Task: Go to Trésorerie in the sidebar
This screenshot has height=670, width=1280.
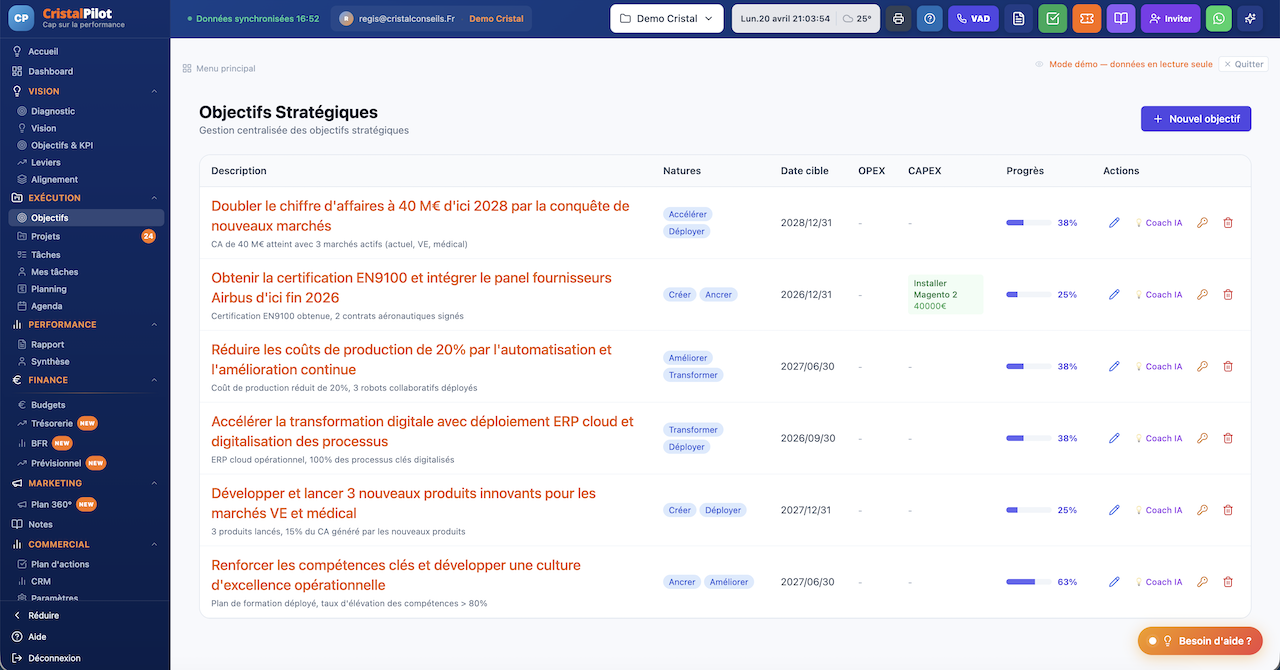Action: pyautogui.click(x=52, y=424)
